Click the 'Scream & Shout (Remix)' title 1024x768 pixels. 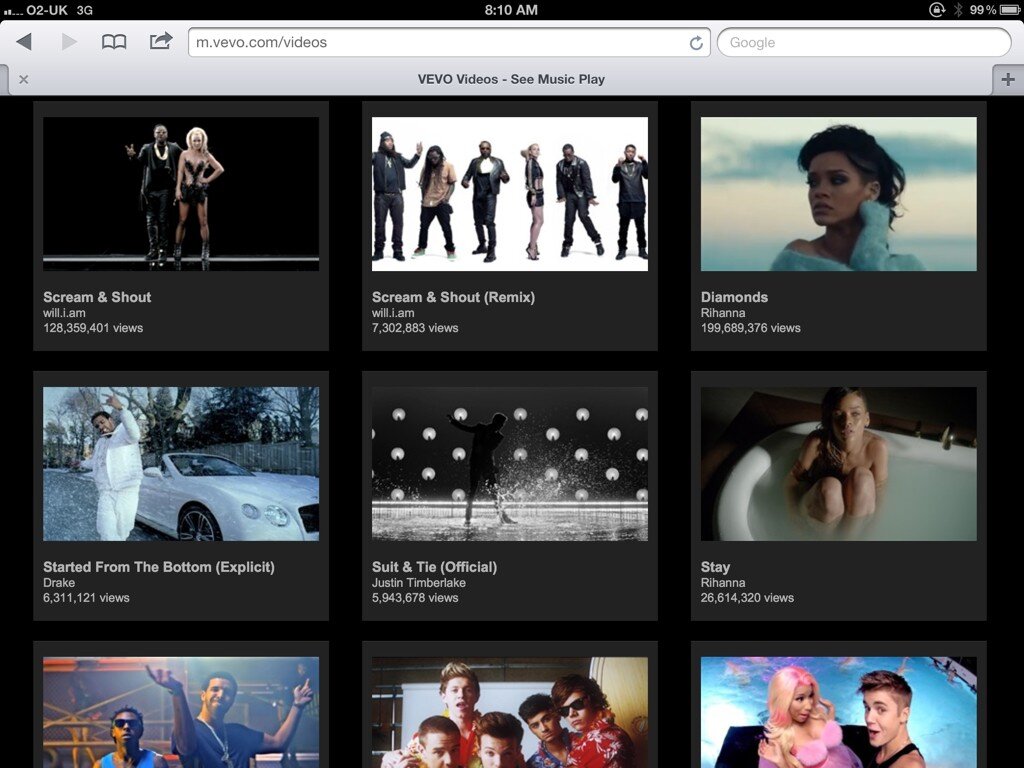click(453, 297)
